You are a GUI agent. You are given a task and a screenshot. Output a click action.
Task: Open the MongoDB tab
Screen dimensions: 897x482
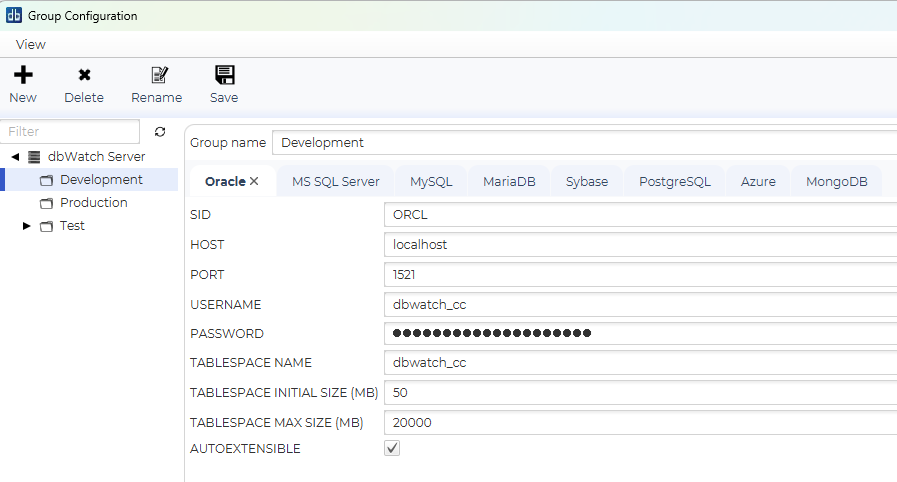[x=836, y=181]
